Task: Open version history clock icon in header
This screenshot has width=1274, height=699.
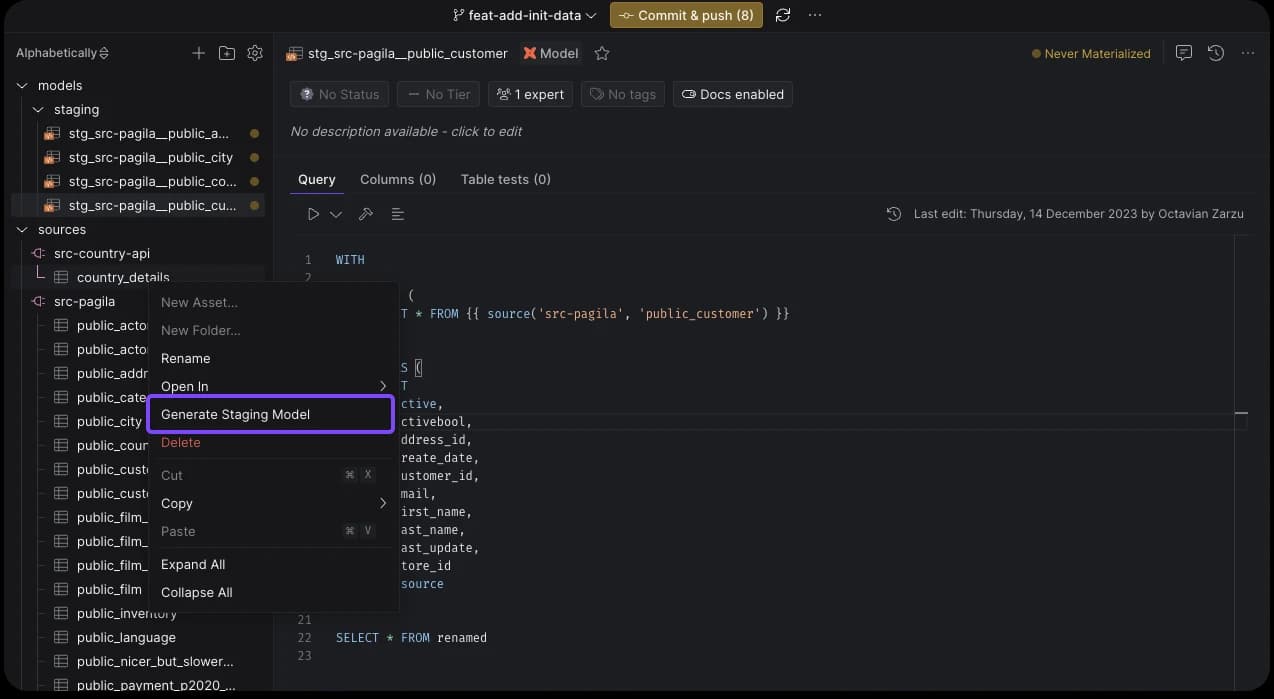Action: (1216, 53)
